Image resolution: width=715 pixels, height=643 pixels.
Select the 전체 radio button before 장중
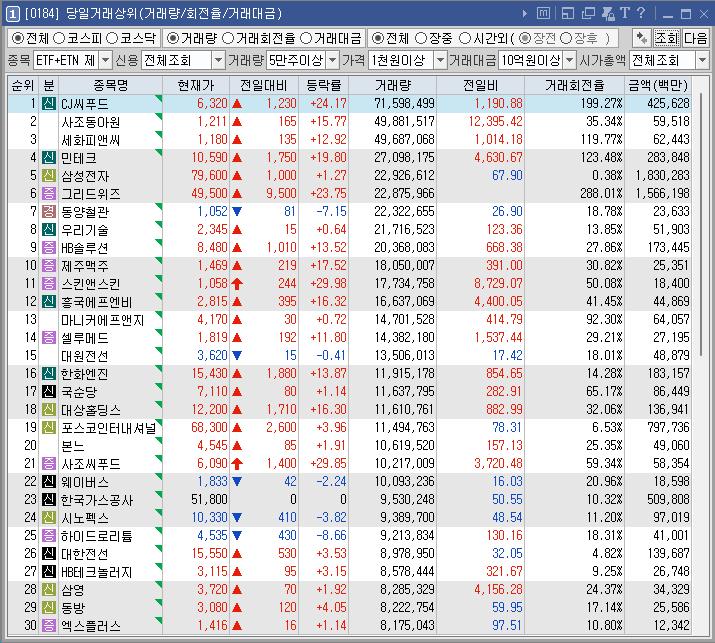point(378,38)
